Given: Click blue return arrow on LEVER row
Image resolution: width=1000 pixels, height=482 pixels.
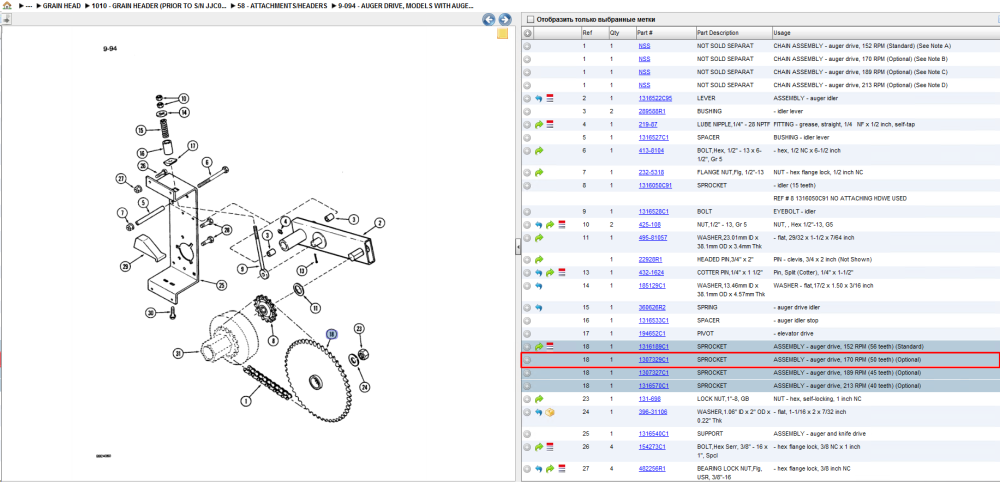Looking at the screenshot, I should [x=539, y=99].
